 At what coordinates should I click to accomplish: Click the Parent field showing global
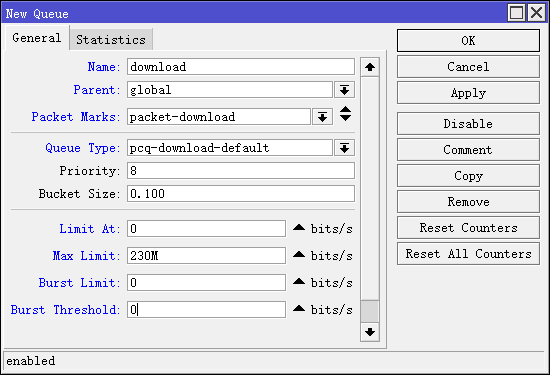click(230, 90)
